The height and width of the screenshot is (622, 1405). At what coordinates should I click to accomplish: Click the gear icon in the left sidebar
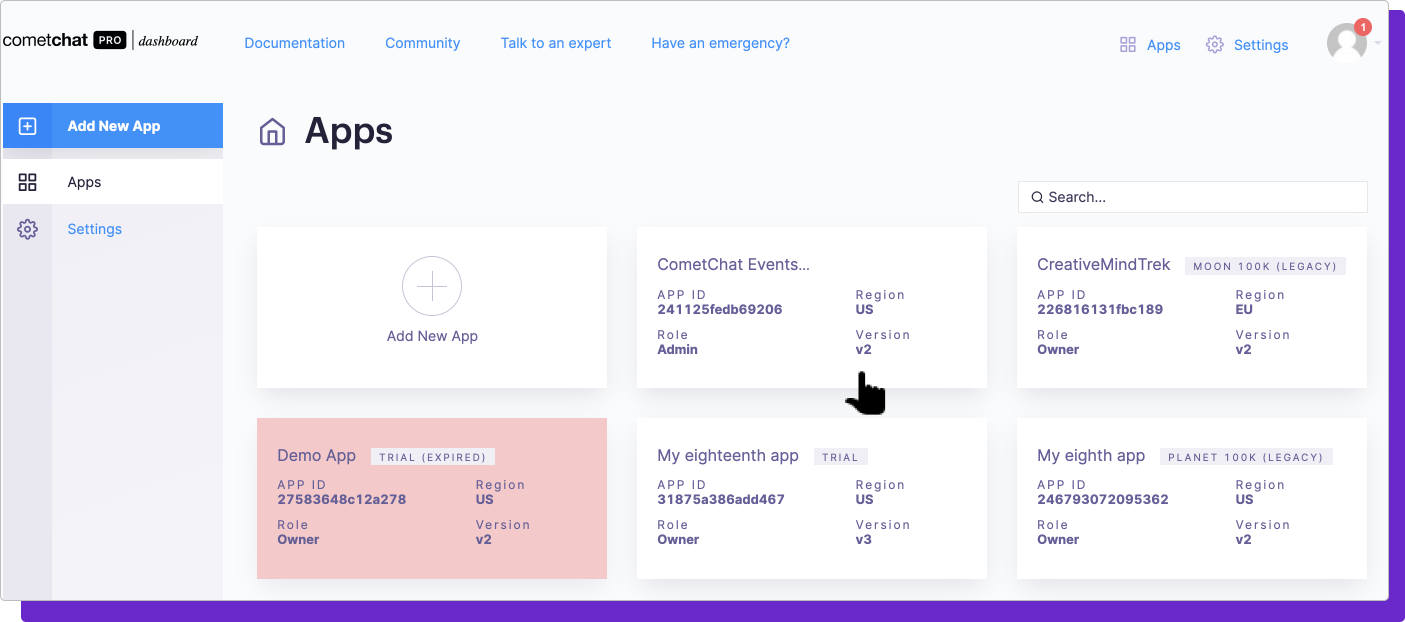[28, 229]
